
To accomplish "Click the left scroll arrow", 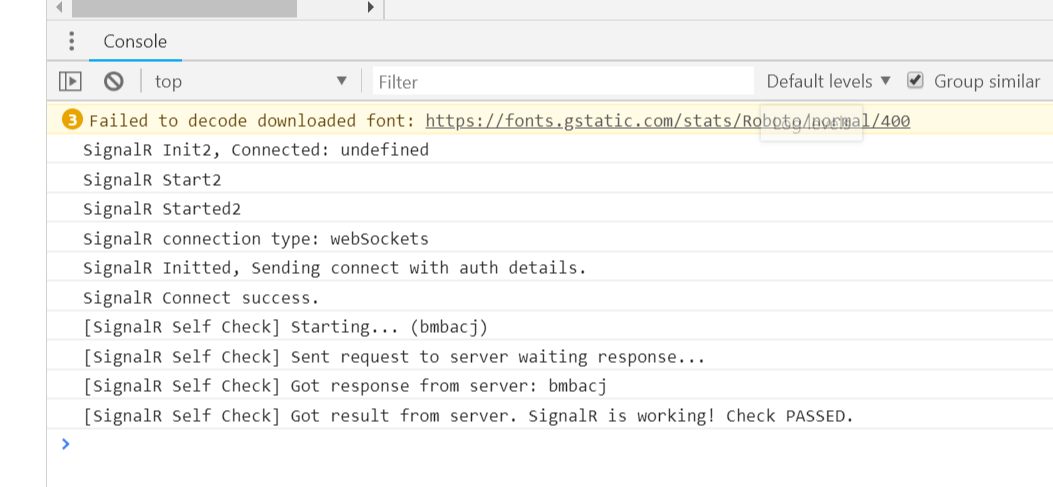I will click(59, 7).
